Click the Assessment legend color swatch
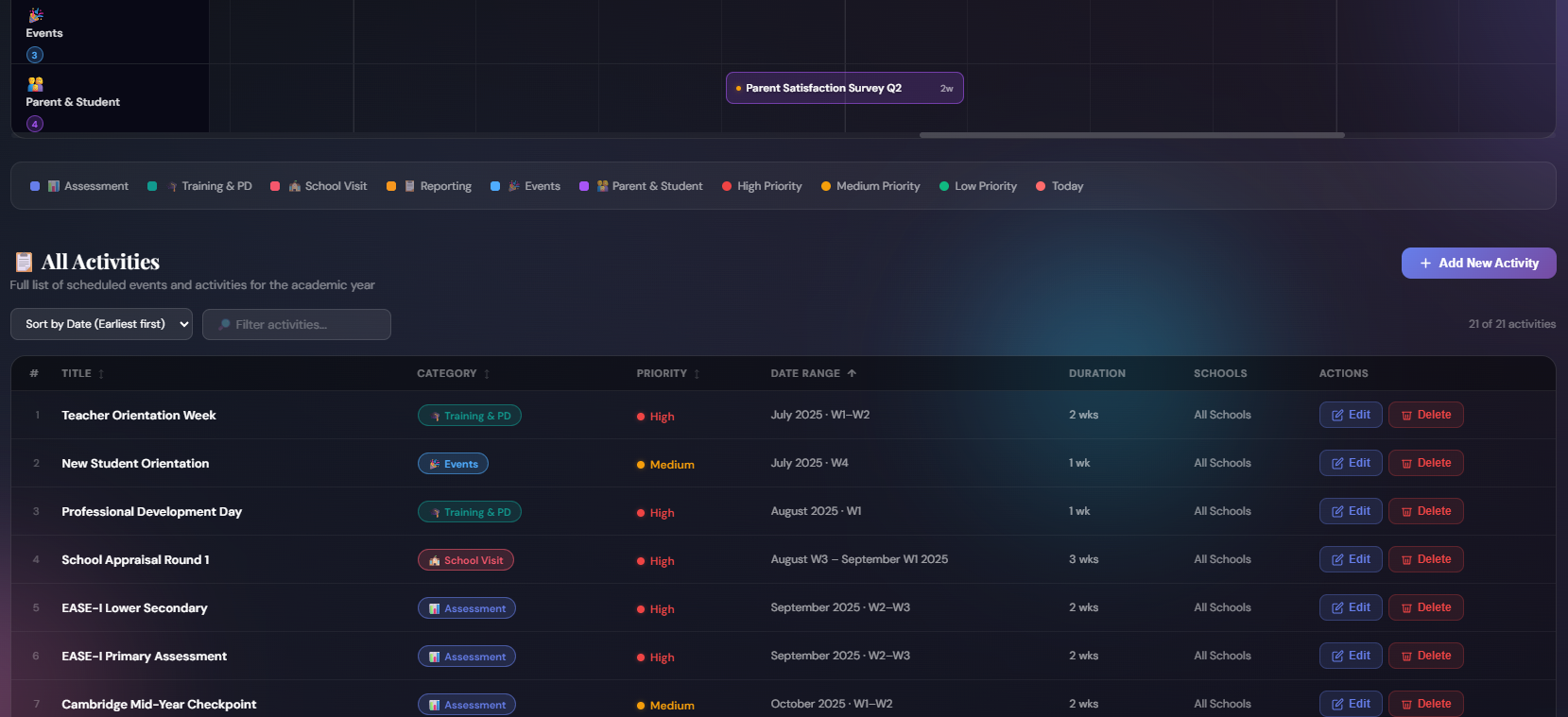 pyautogui.click(x=35, y=186)
